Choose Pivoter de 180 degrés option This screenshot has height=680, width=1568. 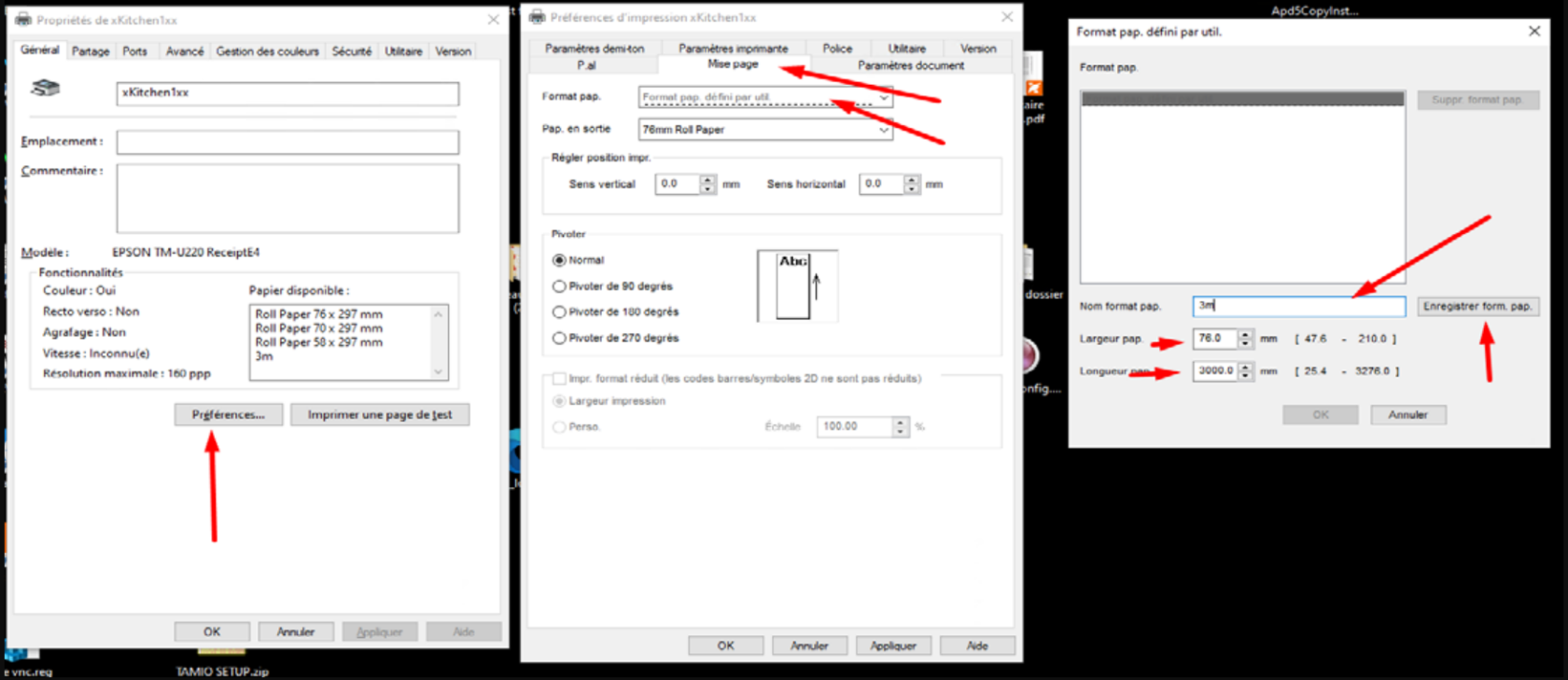point(559,312)
